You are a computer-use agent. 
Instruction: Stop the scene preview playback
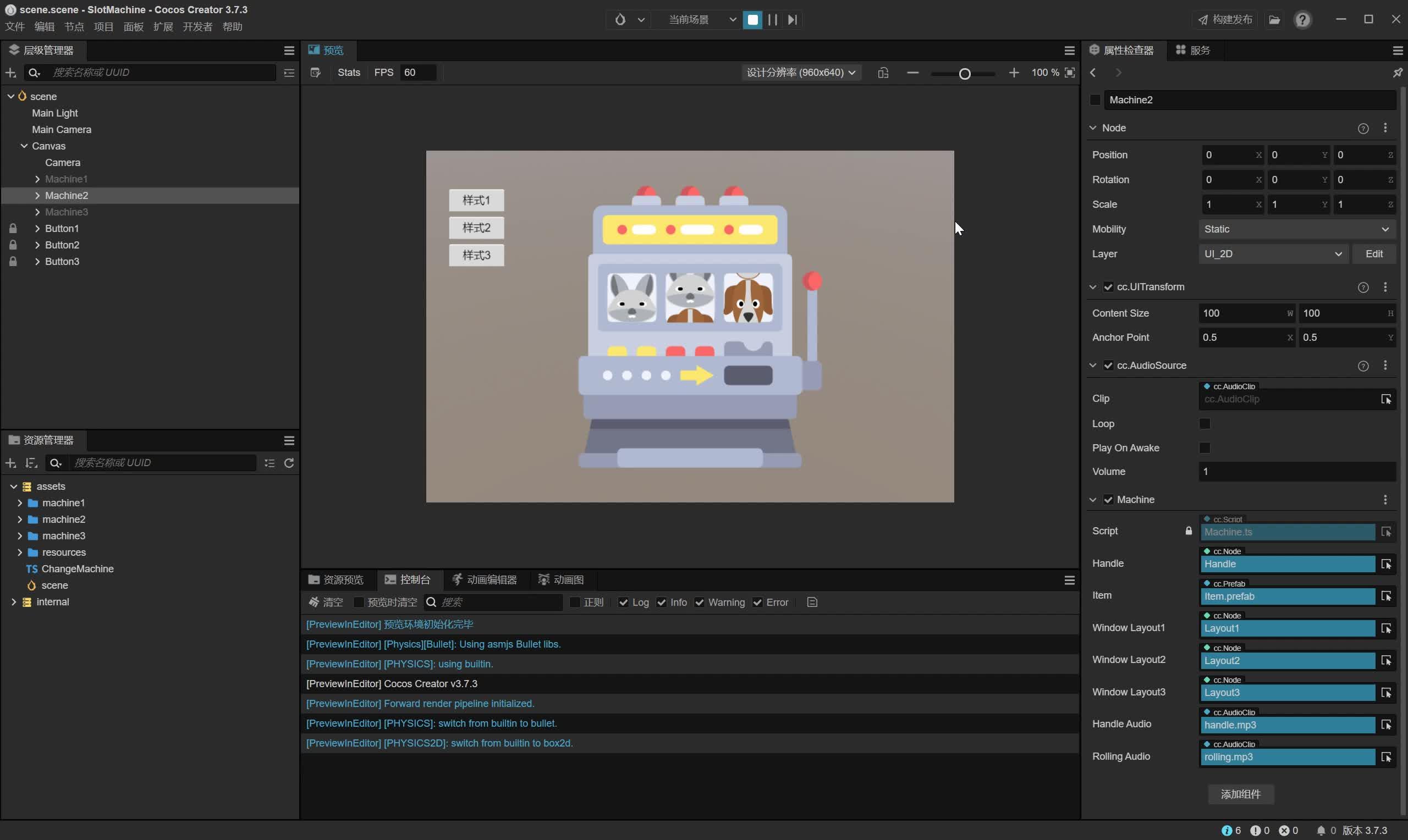pos(752,20)
